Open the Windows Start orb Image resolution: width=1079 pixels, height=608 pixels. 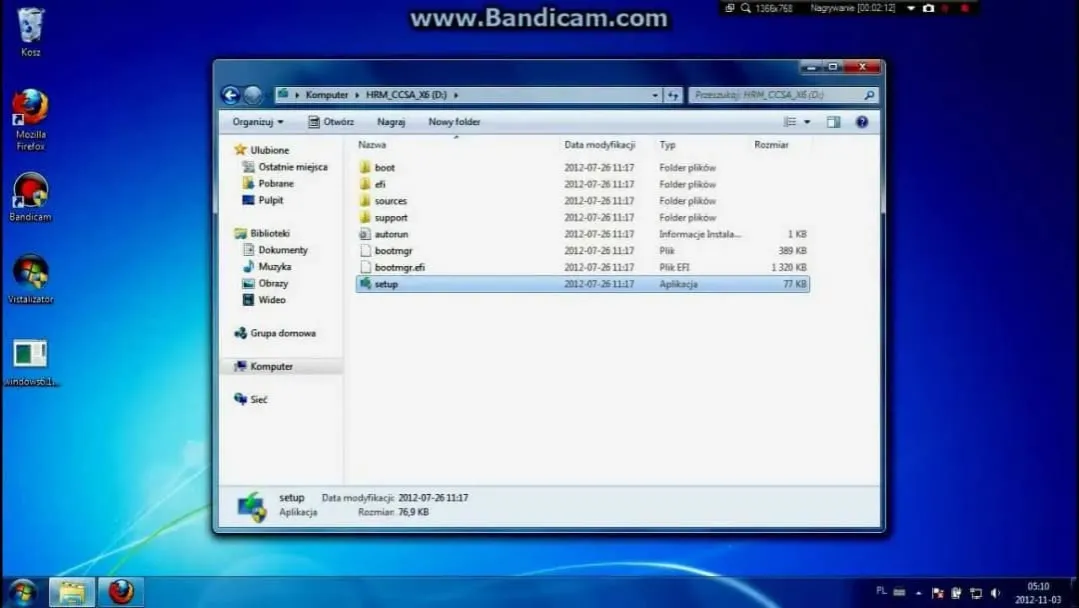[x=23, y=591]
